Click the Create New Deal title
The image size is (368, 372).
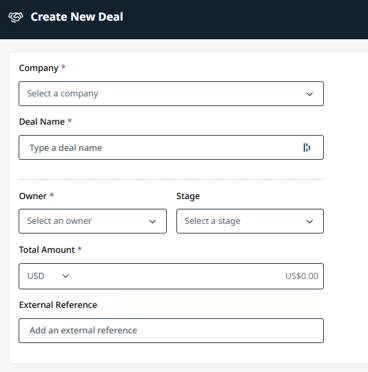[77, 17]
